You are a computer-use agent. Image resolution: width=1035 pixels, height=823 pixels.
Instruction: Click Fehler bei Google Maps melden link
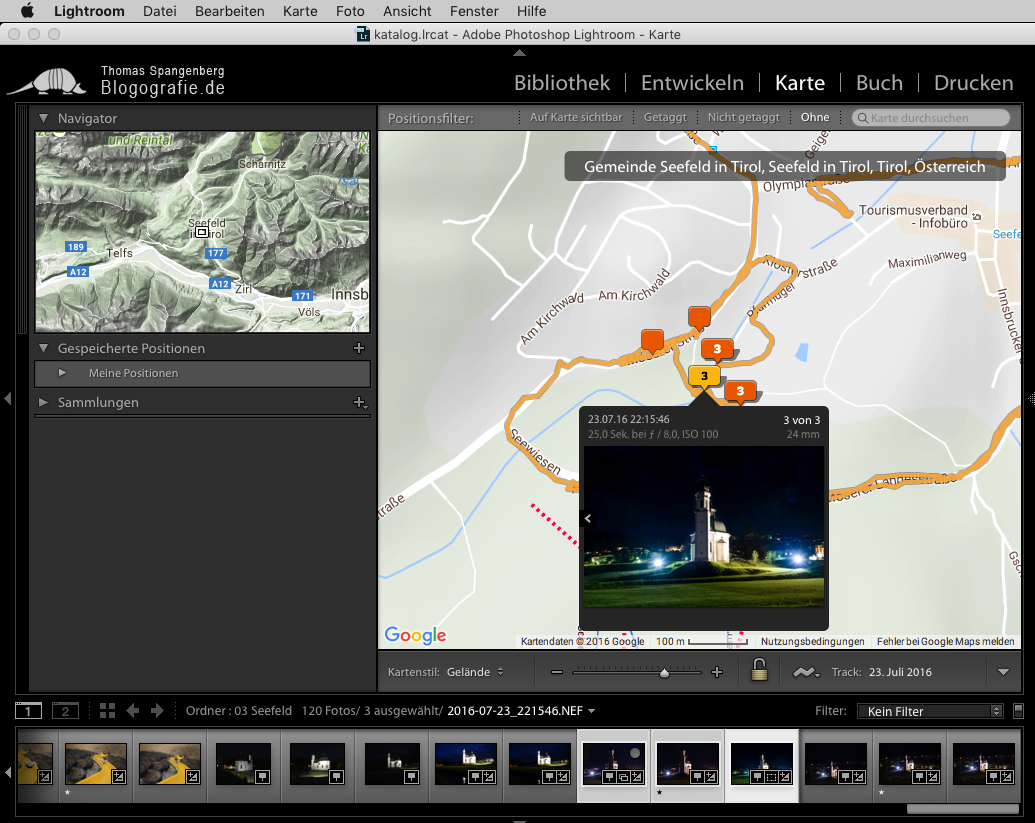(x=945, y=642)
